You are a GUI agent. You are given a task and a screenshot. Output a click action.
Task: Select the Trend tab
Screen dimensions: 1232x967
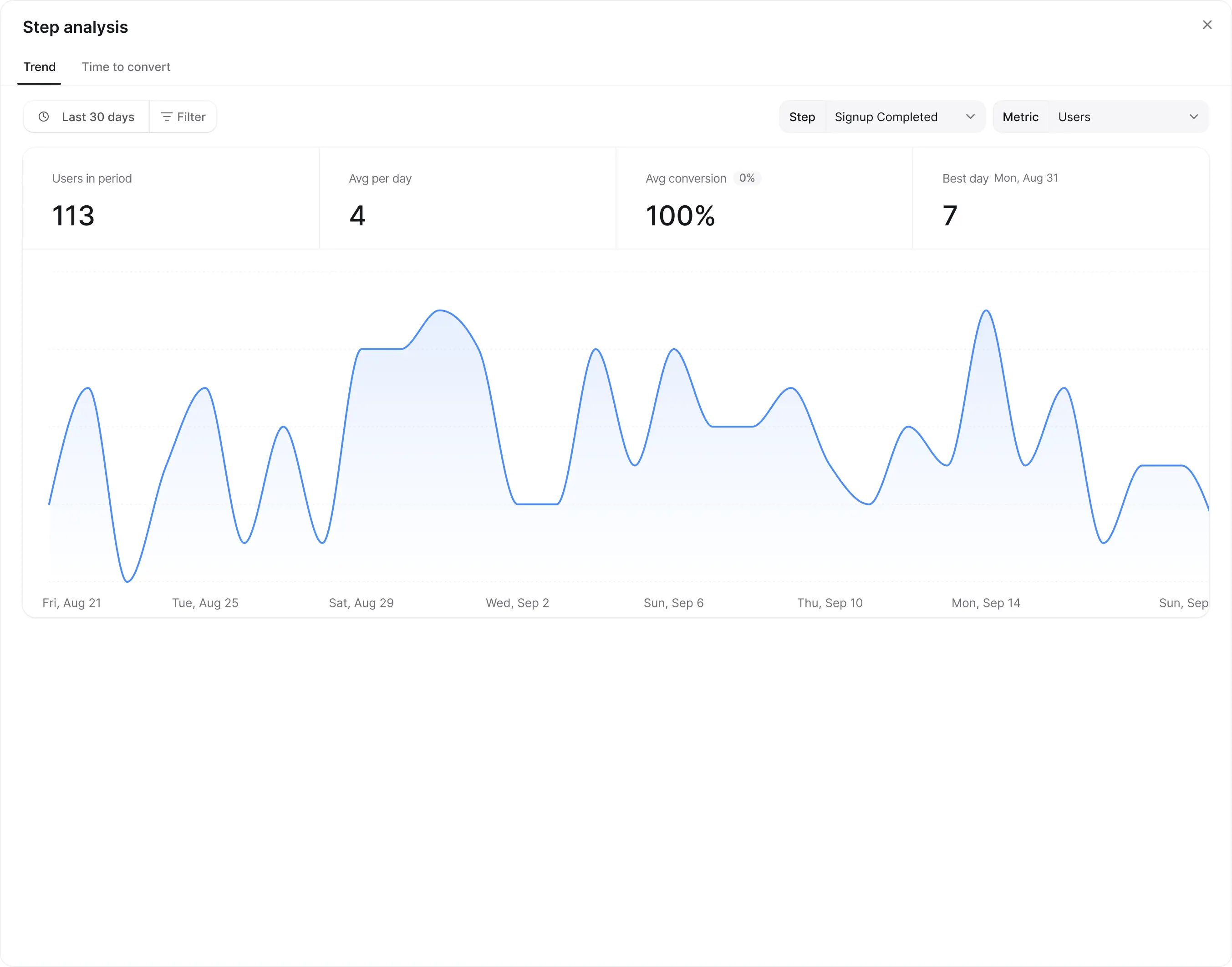click(x=39, y=67)
